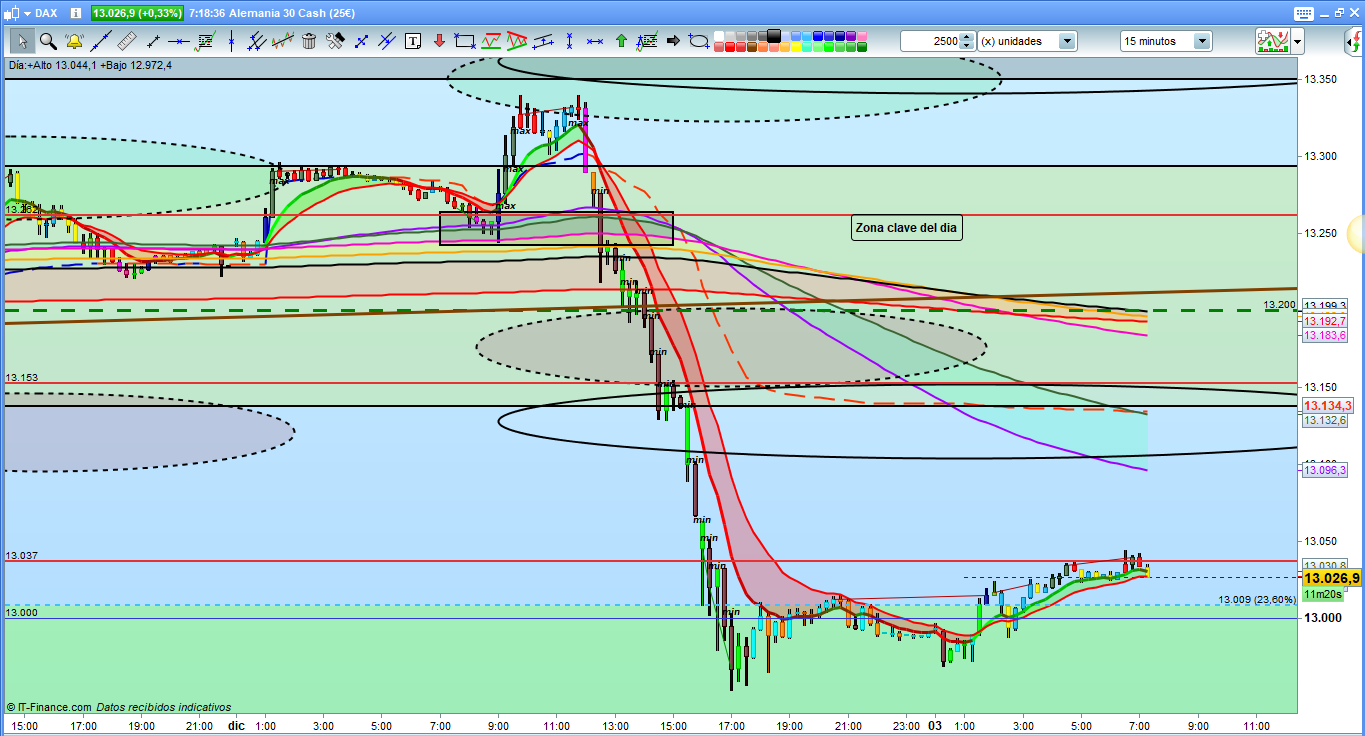Image resolution: width=1365 pixels, height=736 pixels.
Task: Click the trash can delete-objects icon
Action: (x=309, y=41)
